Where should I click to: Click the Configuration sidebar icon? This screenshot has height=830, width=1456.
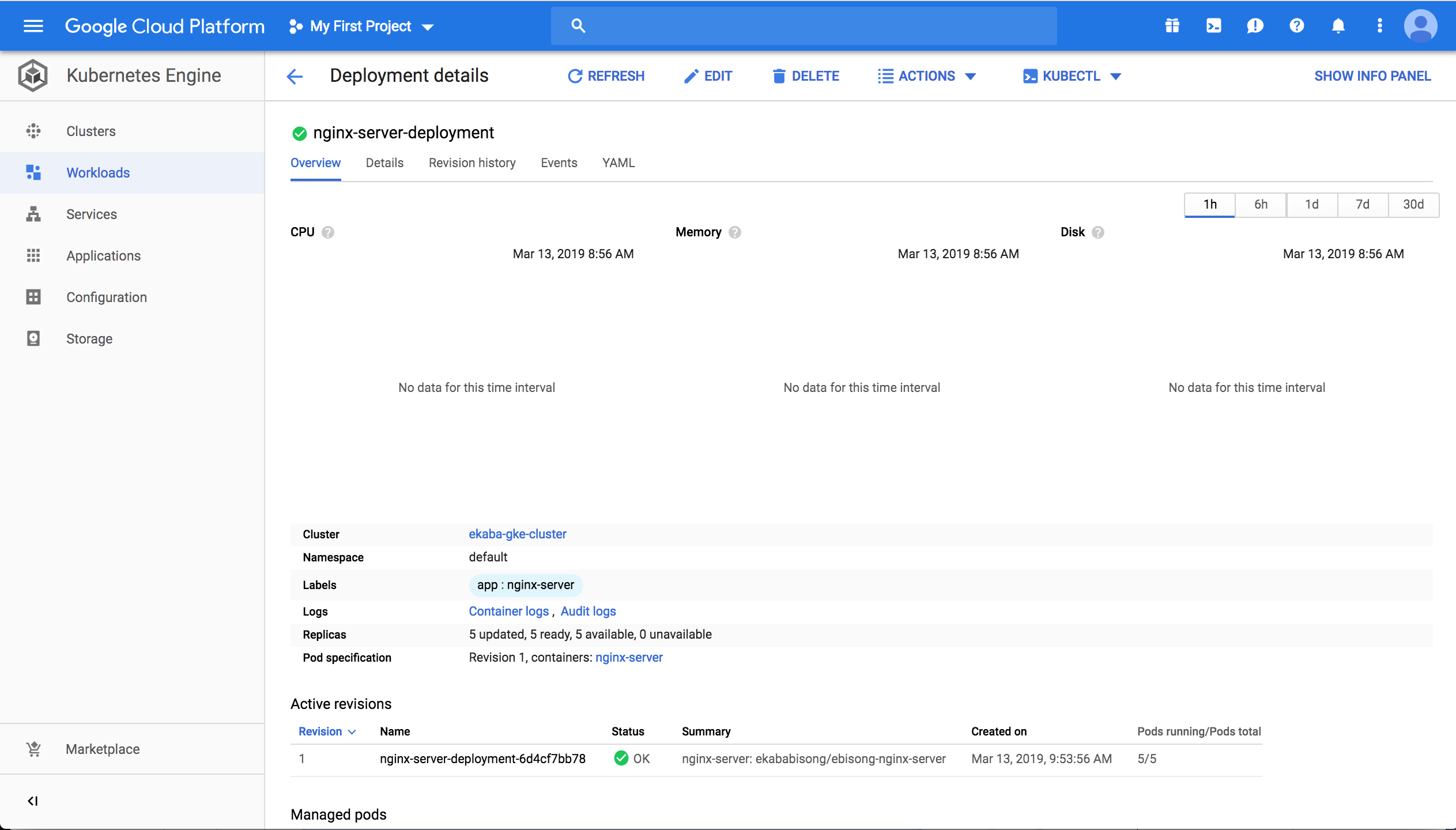(x=33, y=297)
